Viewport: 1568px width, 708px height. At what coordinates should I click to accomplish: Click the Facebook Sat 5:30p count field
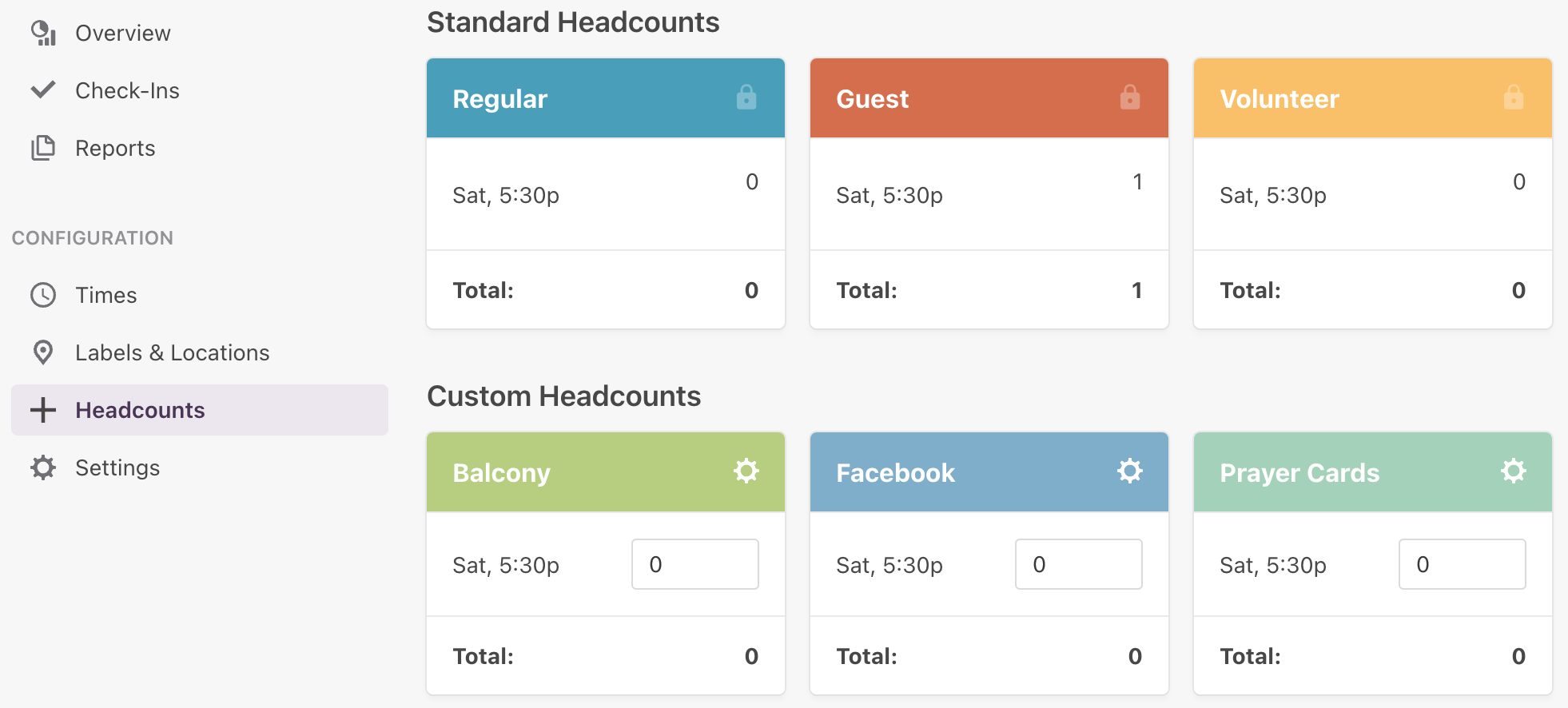(1079, 564)
